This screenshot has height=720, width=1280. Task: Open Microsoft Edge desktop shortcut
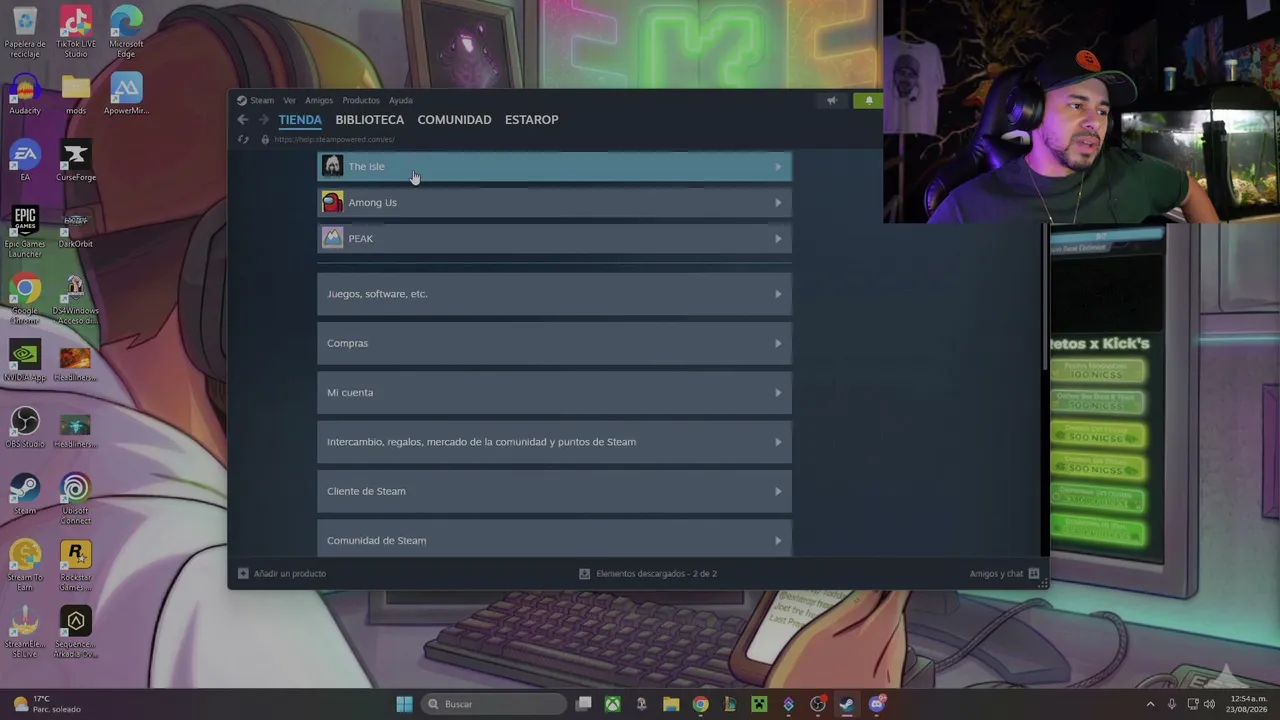[126, 32]
